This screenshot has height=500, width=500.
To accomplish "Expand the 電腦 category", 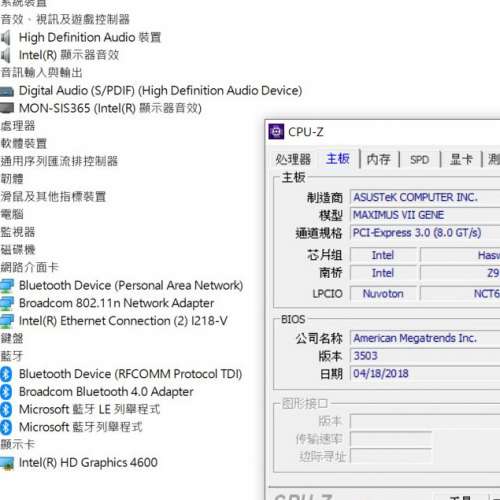I will 12,214.
